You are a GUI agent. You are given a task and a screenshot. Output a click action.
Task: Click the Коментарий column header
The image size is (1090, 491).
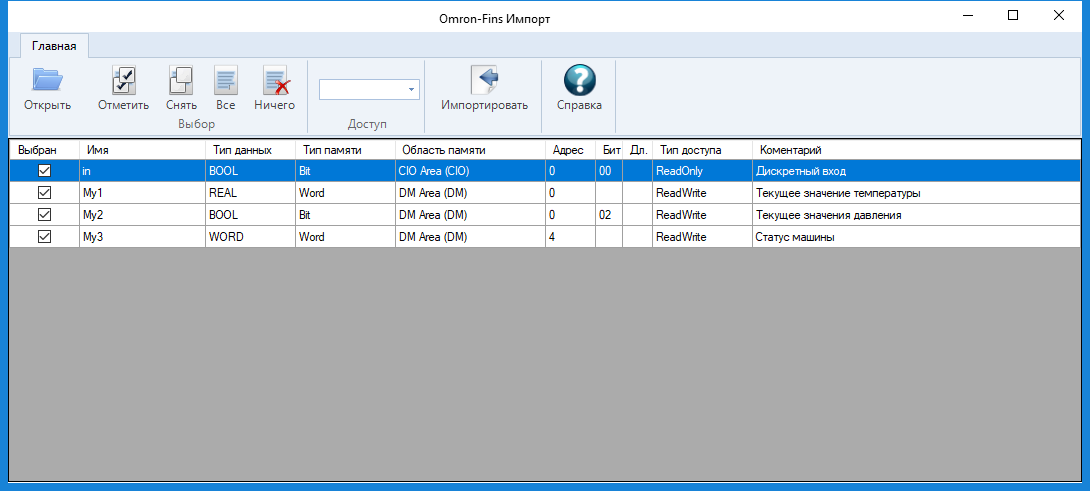pyautogui.click(x=916, y=150)
